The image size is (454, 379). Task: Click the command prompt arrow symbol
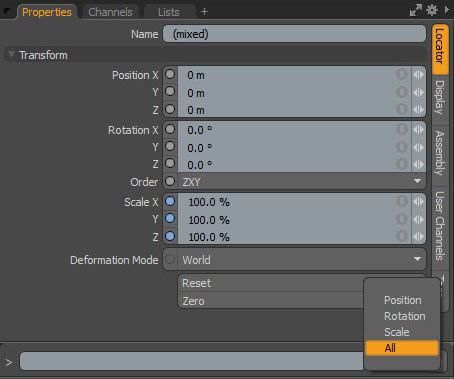coord(9,362)
